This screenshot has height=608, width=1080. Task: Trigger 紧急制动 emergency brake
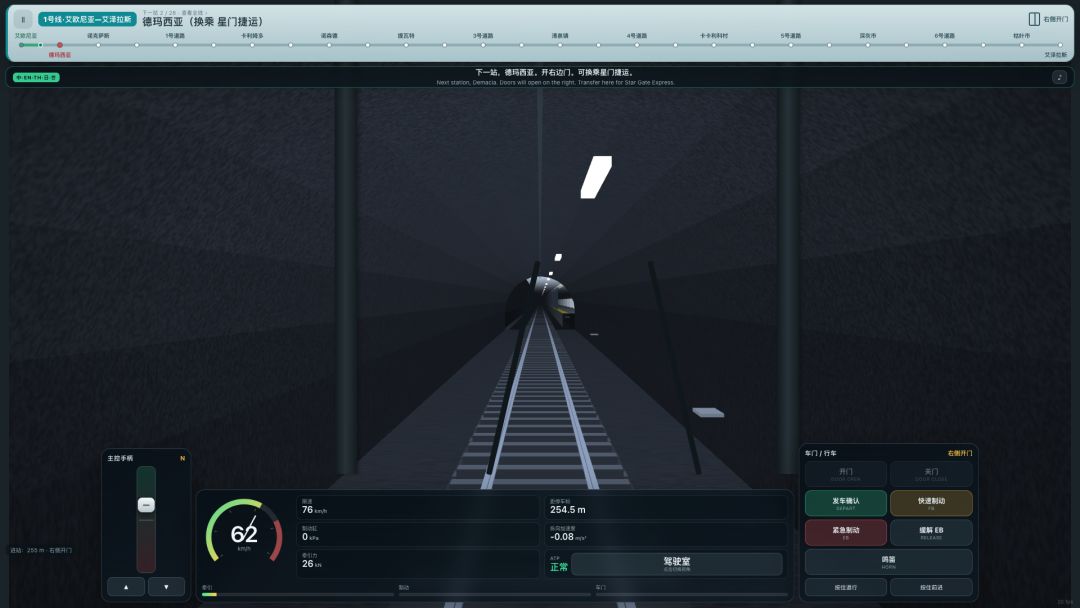tap(845, 532)
